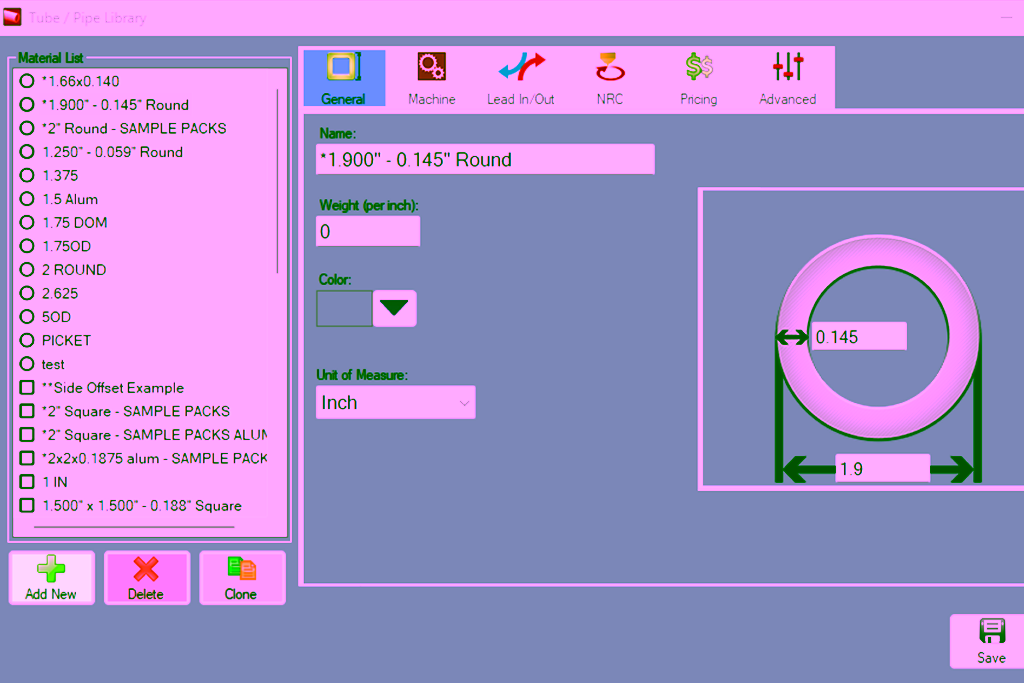
Task: Open the Unit of Measure Inch dropdown
Action: 395,402
